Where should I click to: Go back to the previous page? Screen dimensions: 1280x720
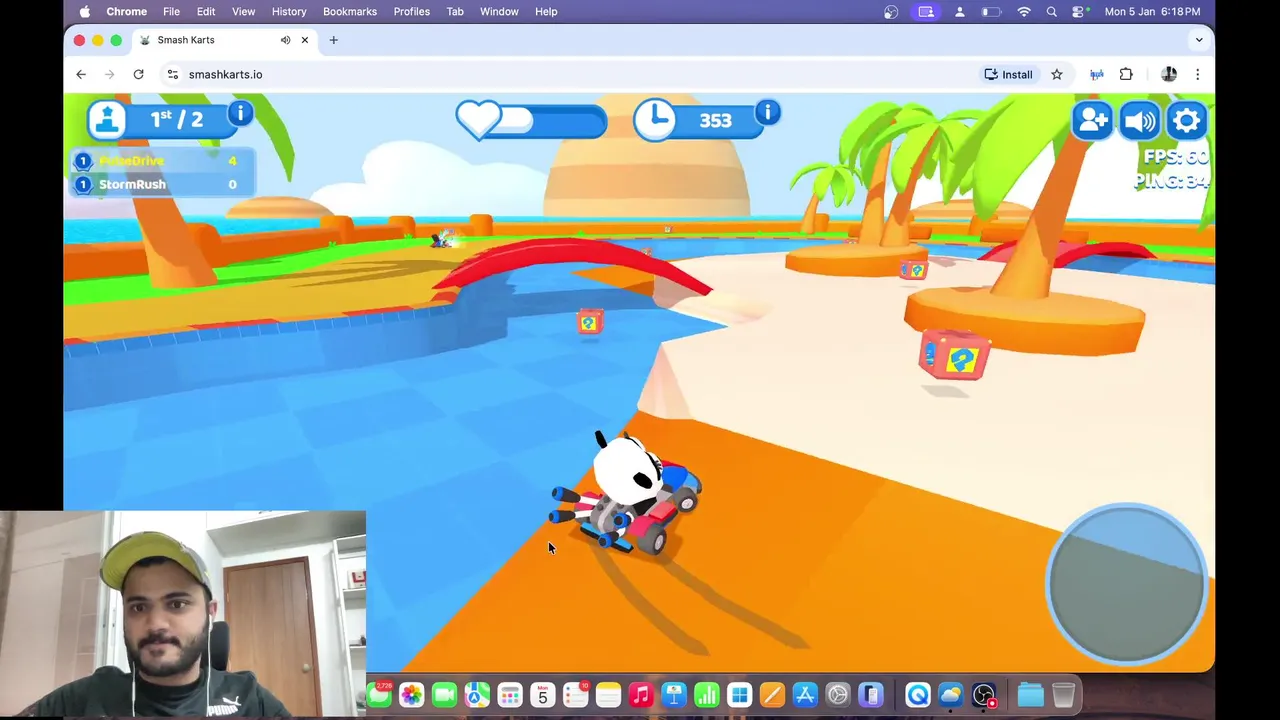81,74
